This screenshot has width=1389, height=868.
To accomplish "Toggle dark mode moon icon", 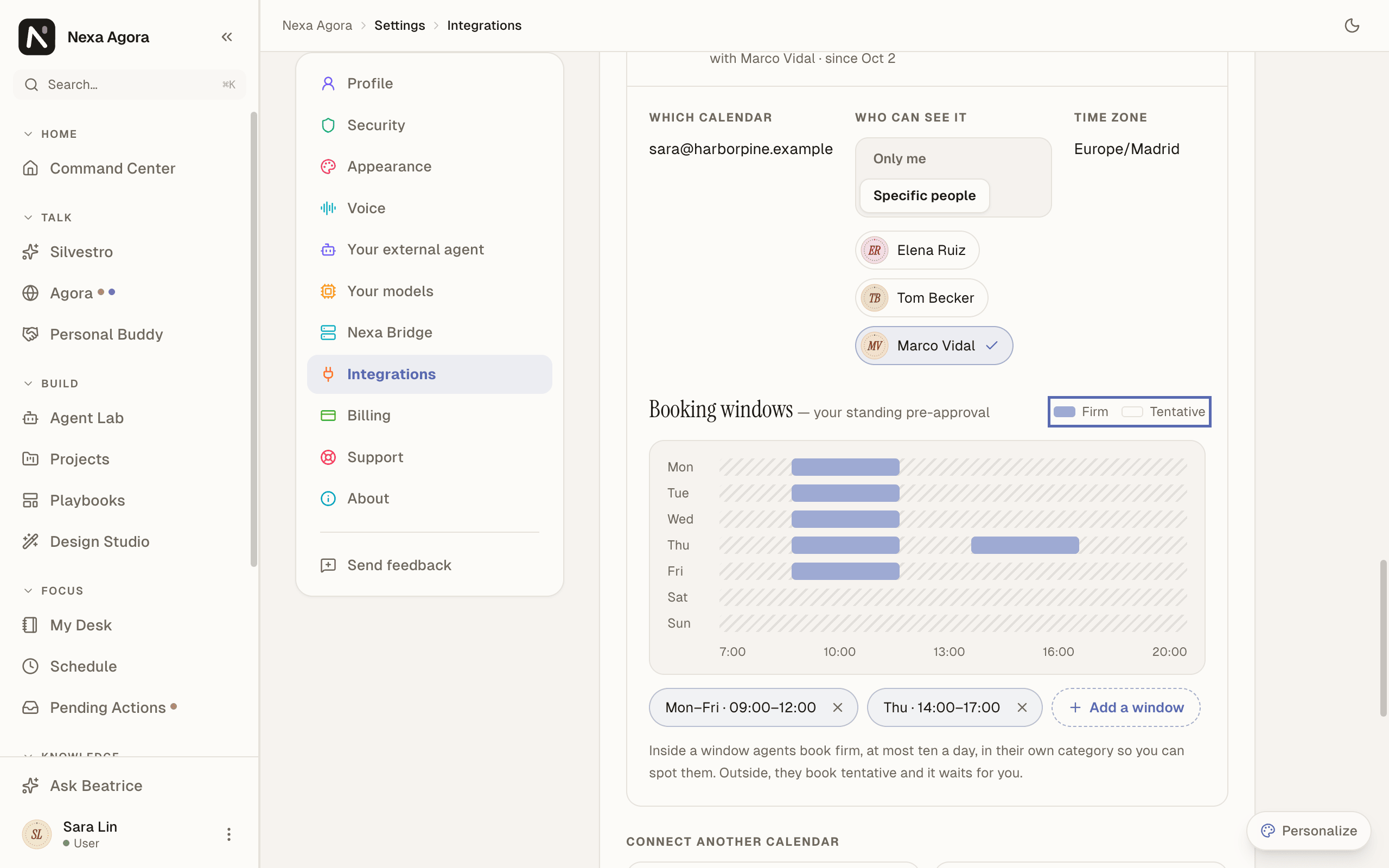I will pos(1352,25).
